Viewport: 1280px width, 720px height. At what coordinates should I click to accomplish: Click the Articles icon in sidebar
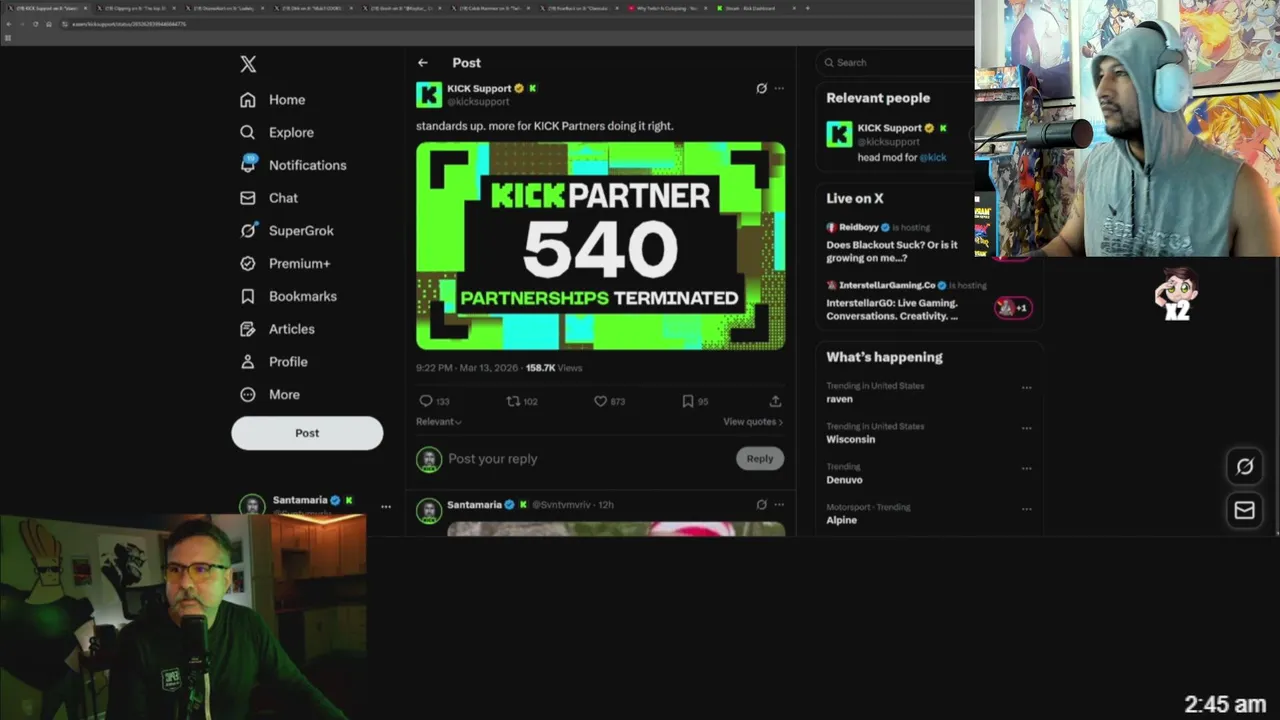248,329
